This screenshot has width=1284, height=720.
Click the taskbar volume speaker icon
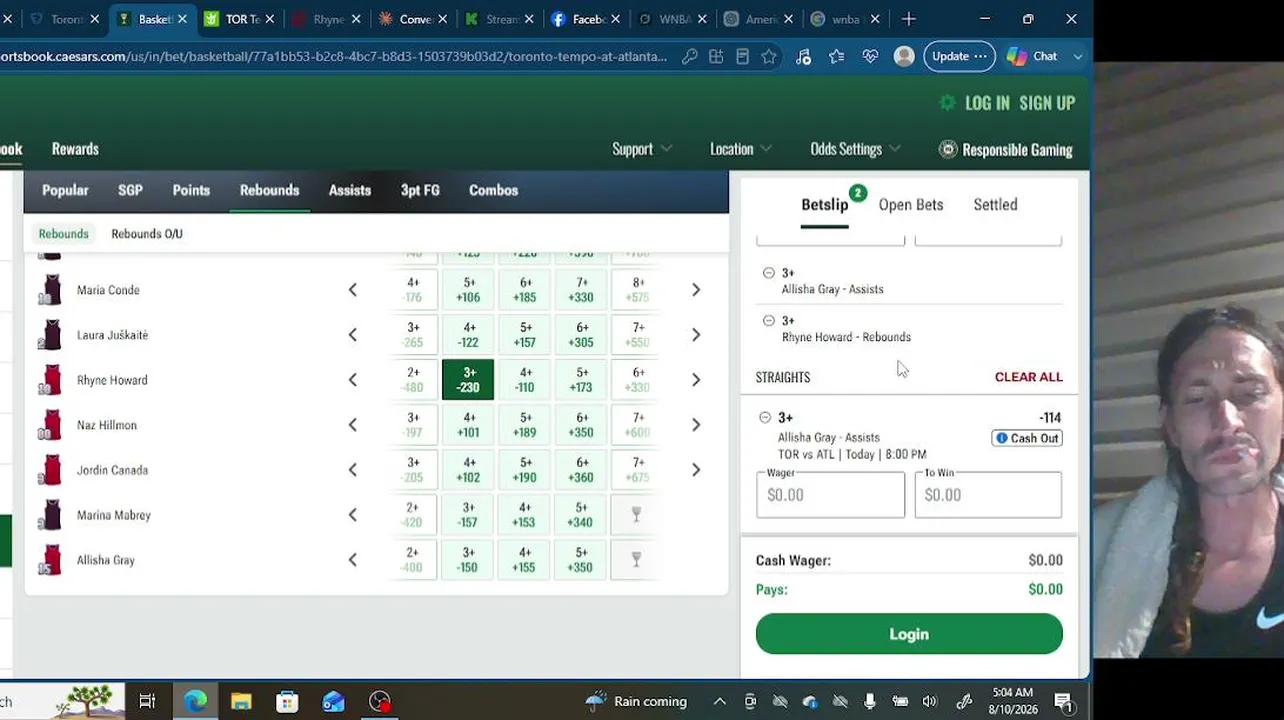click(x=930, y=702)
